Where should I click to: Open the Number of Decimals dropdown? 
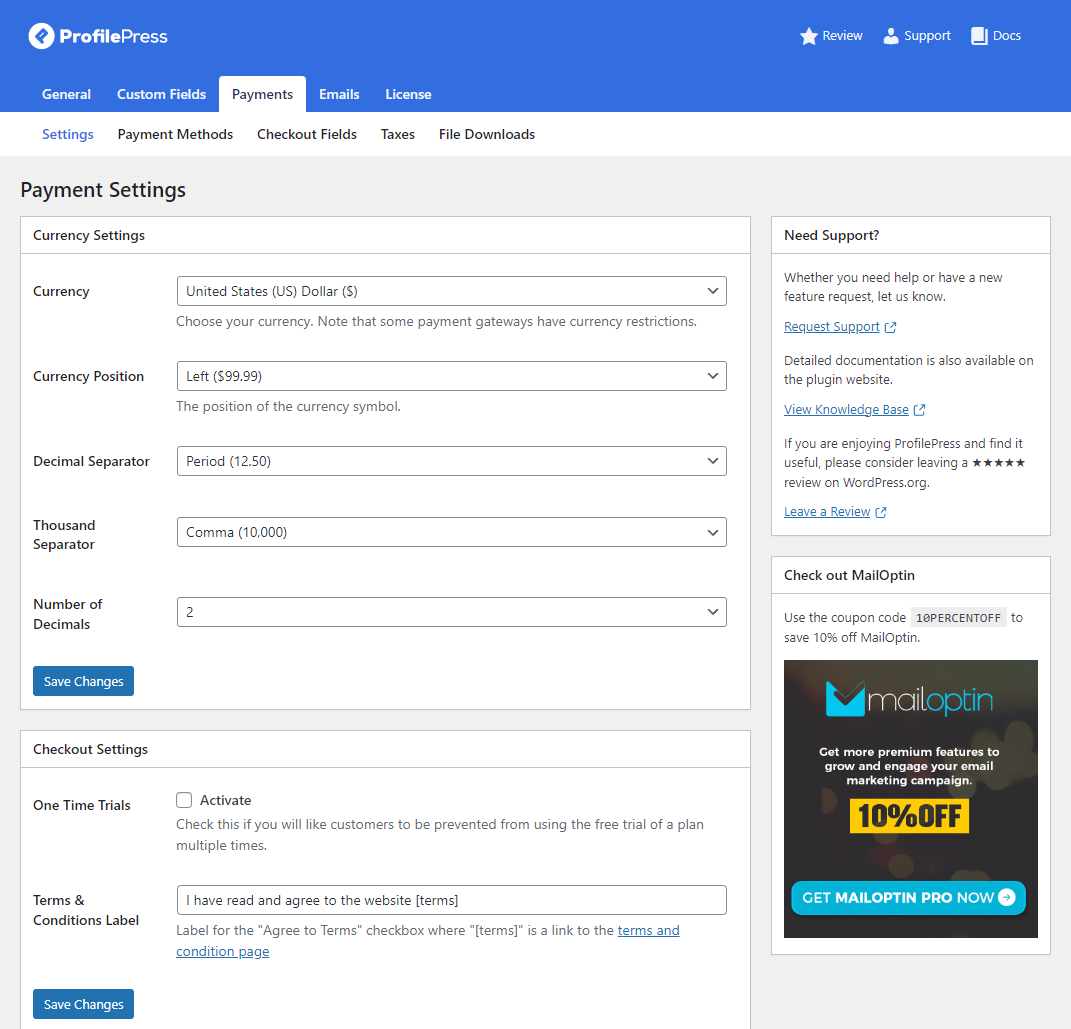[451, 612]
